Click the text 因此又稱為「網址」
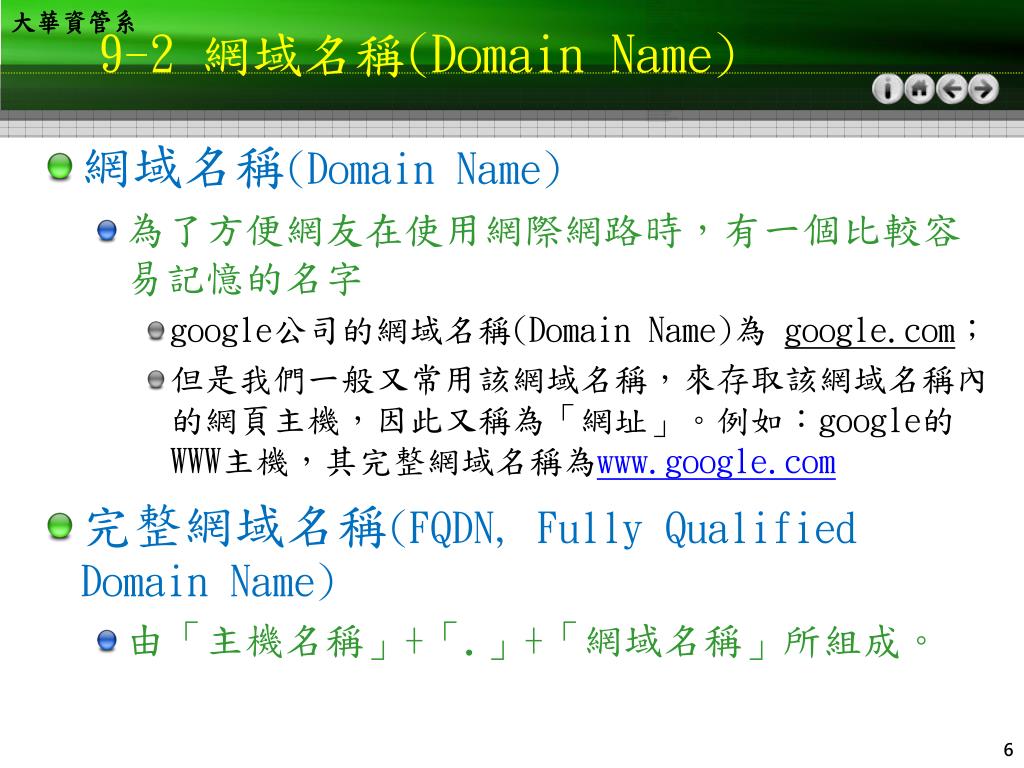 pyautogui.click(x=526, y=422)
